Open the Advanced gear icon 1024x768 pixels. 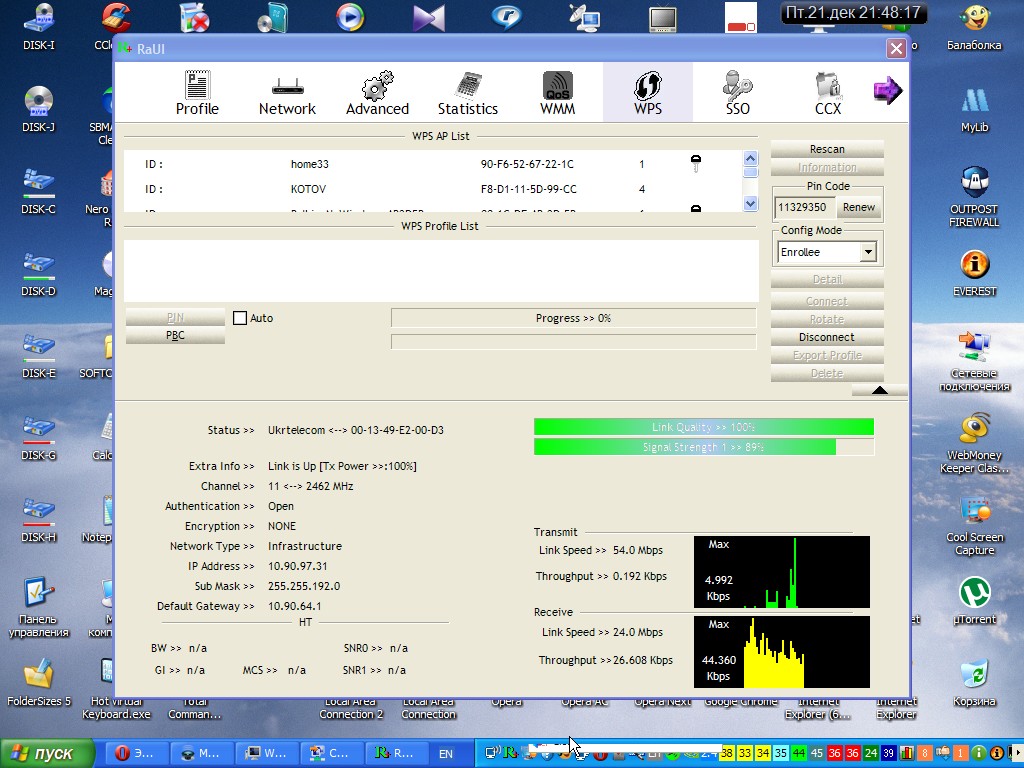[377, 93]
